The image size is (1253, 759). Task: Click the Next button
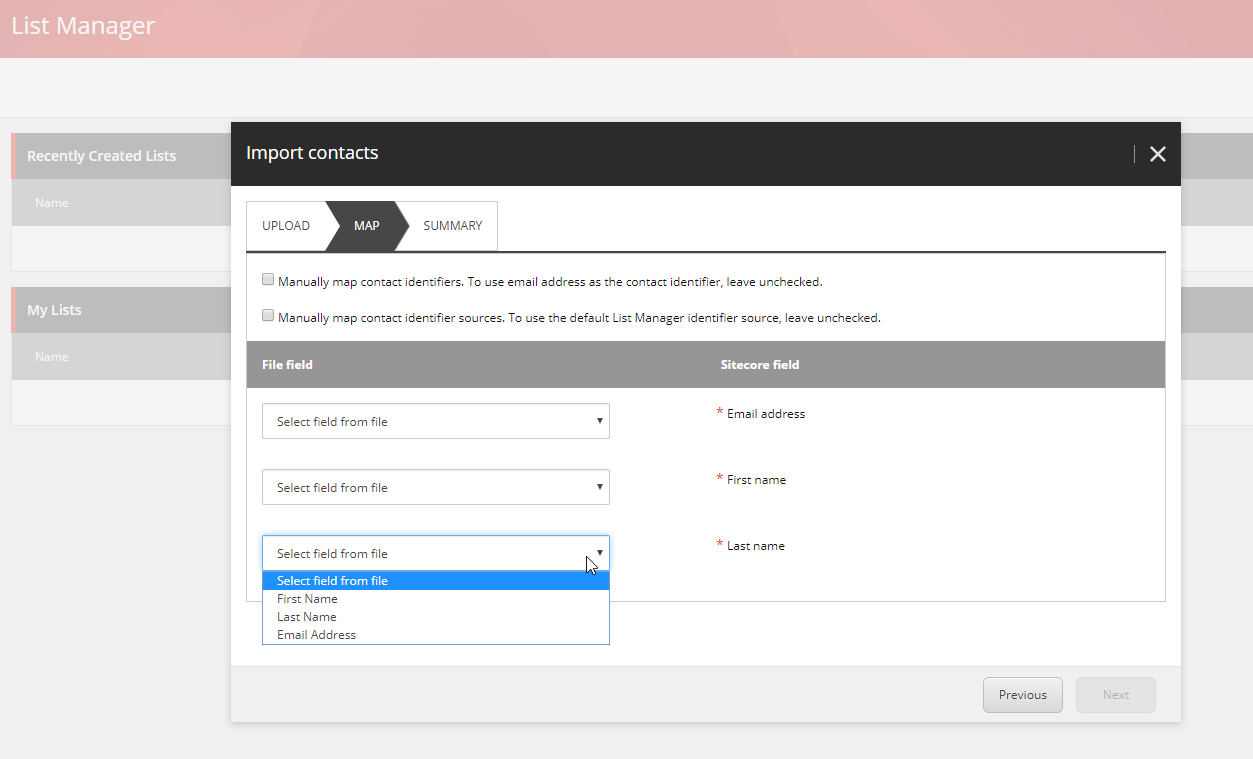pyautogui.click(x=1116, y=695)
